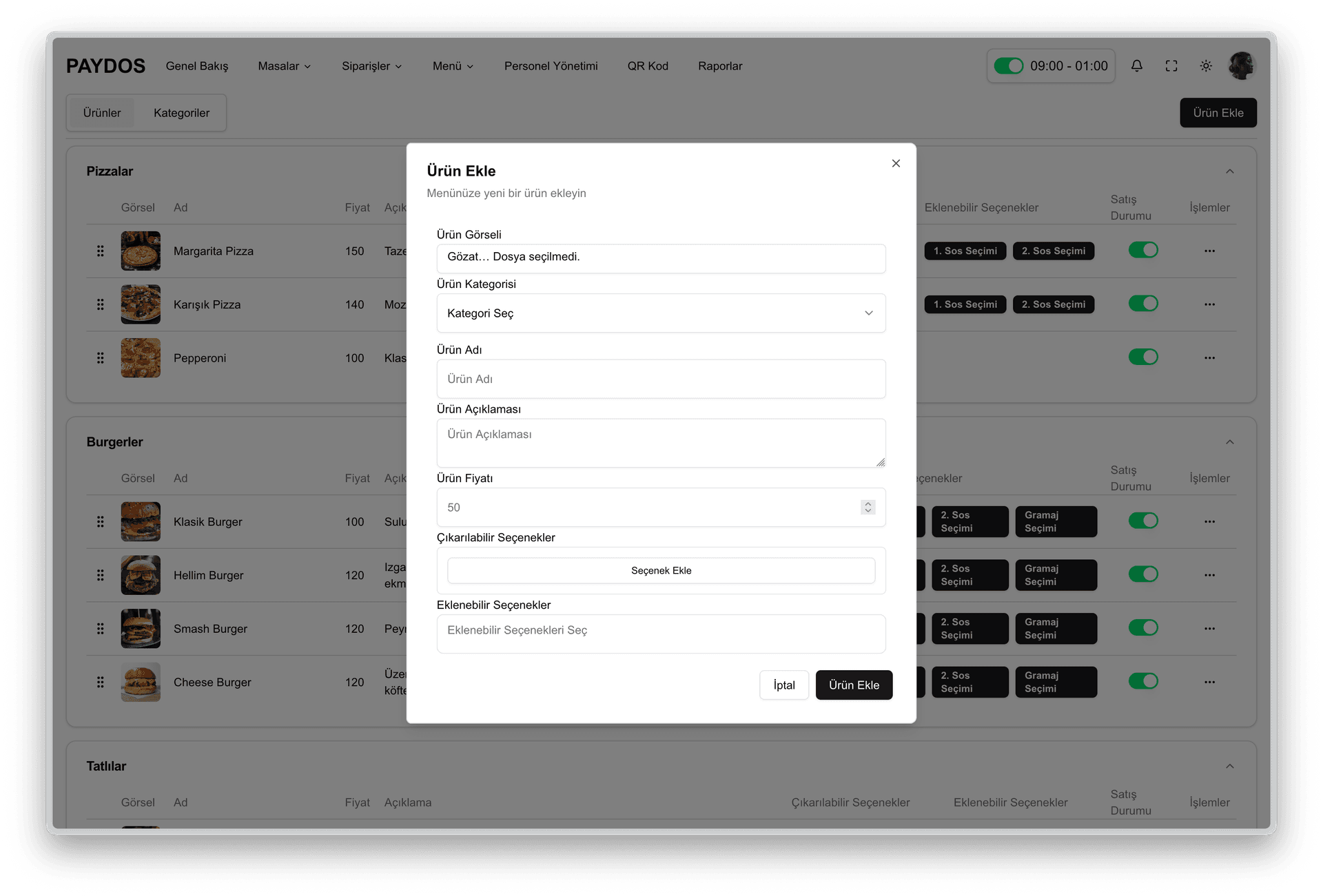This screenshot has width=1323, height=896.
Task: Click the fullscreen expand icon
Action: point(1171,66)
